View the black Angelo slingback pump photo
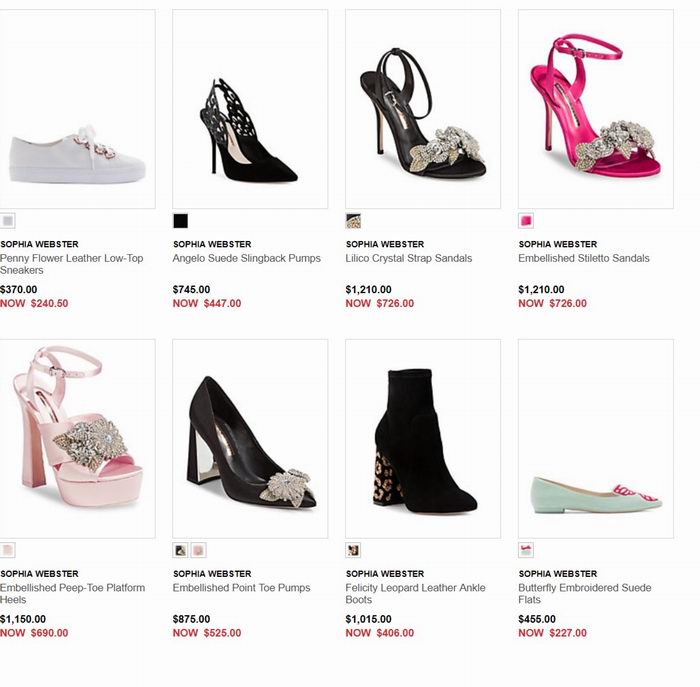Viewport: 700px width, 687px height. (x=250, y=109)
